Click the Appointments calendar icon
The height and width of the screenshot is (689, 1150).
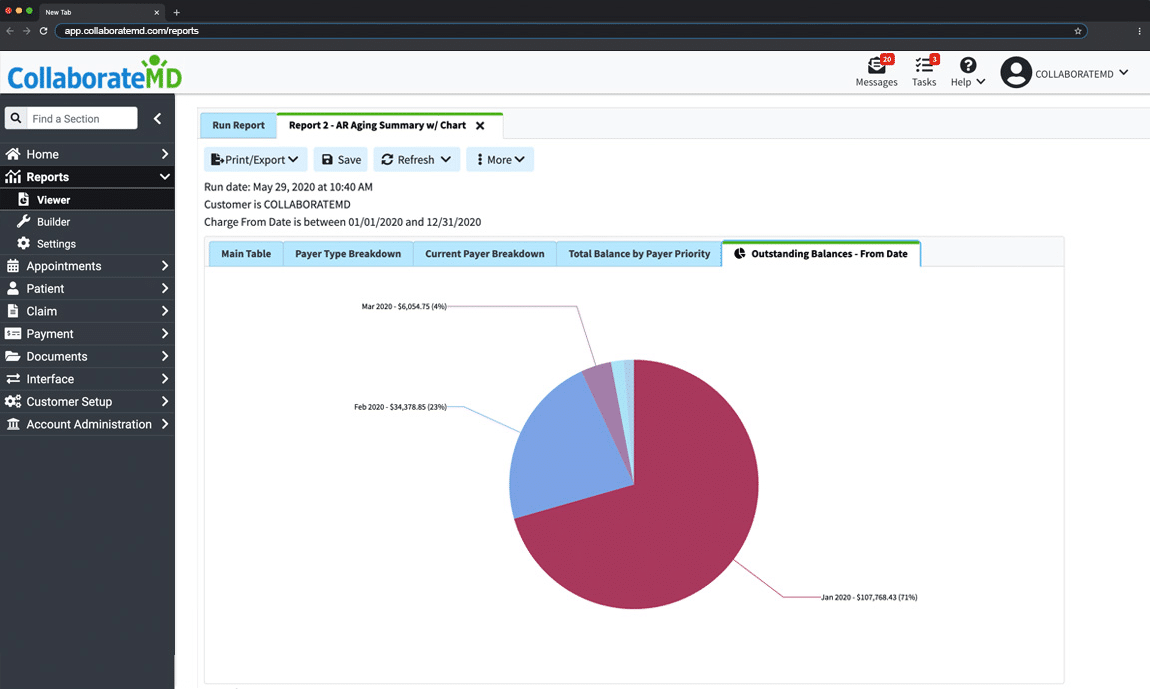click(15, 265)
